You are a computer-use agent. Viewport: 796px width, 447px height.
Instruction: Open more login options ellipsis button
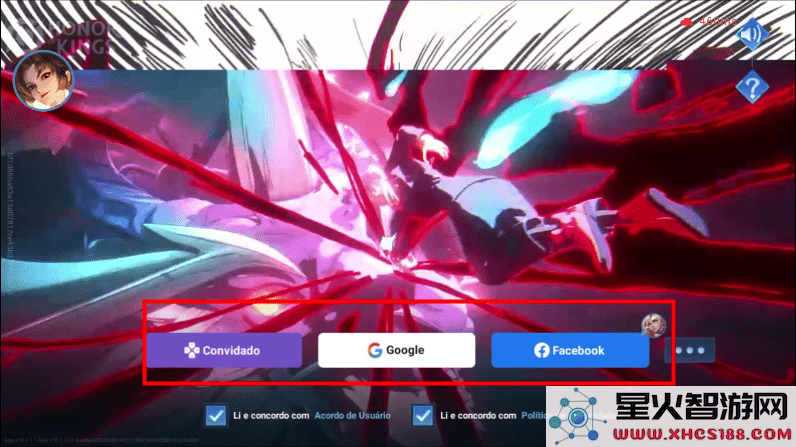click(x=690, y=350)
